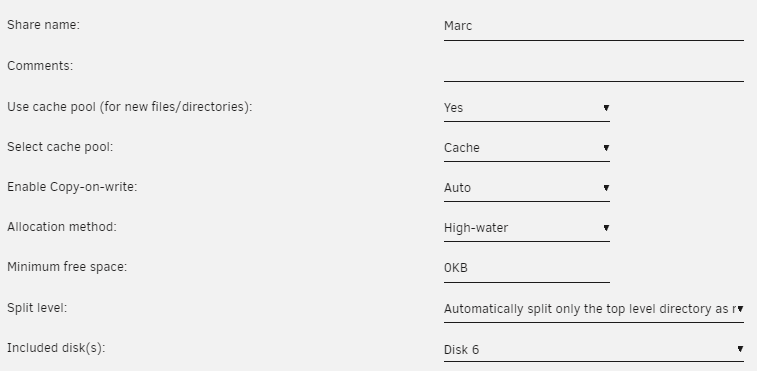Screen dimensions: 757x371
Task: Click the Share name text field
Action: pyautogui.click(x=593, y=27)
